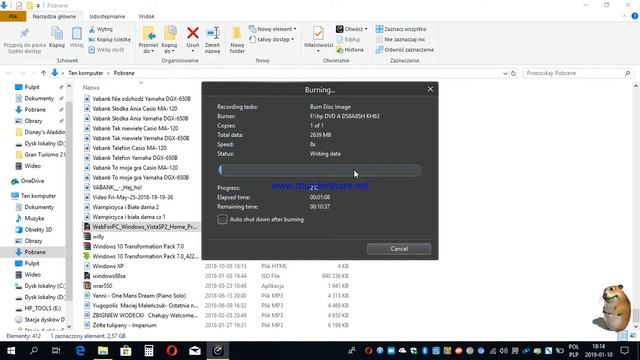The width and height of the screenshot is (640, 360).
Task: Click Nowy folder icon
Action: [237, 40]
